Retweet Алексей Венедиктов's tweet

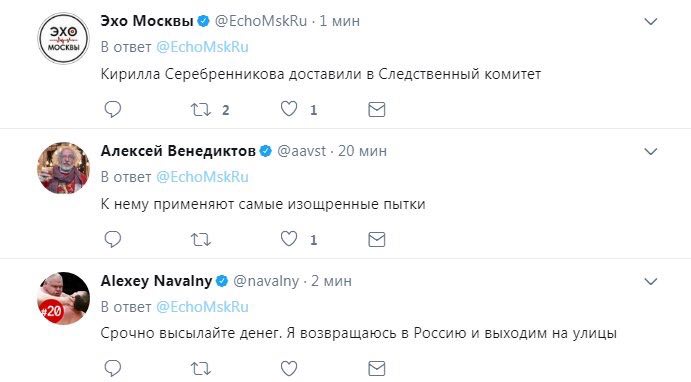201,239
